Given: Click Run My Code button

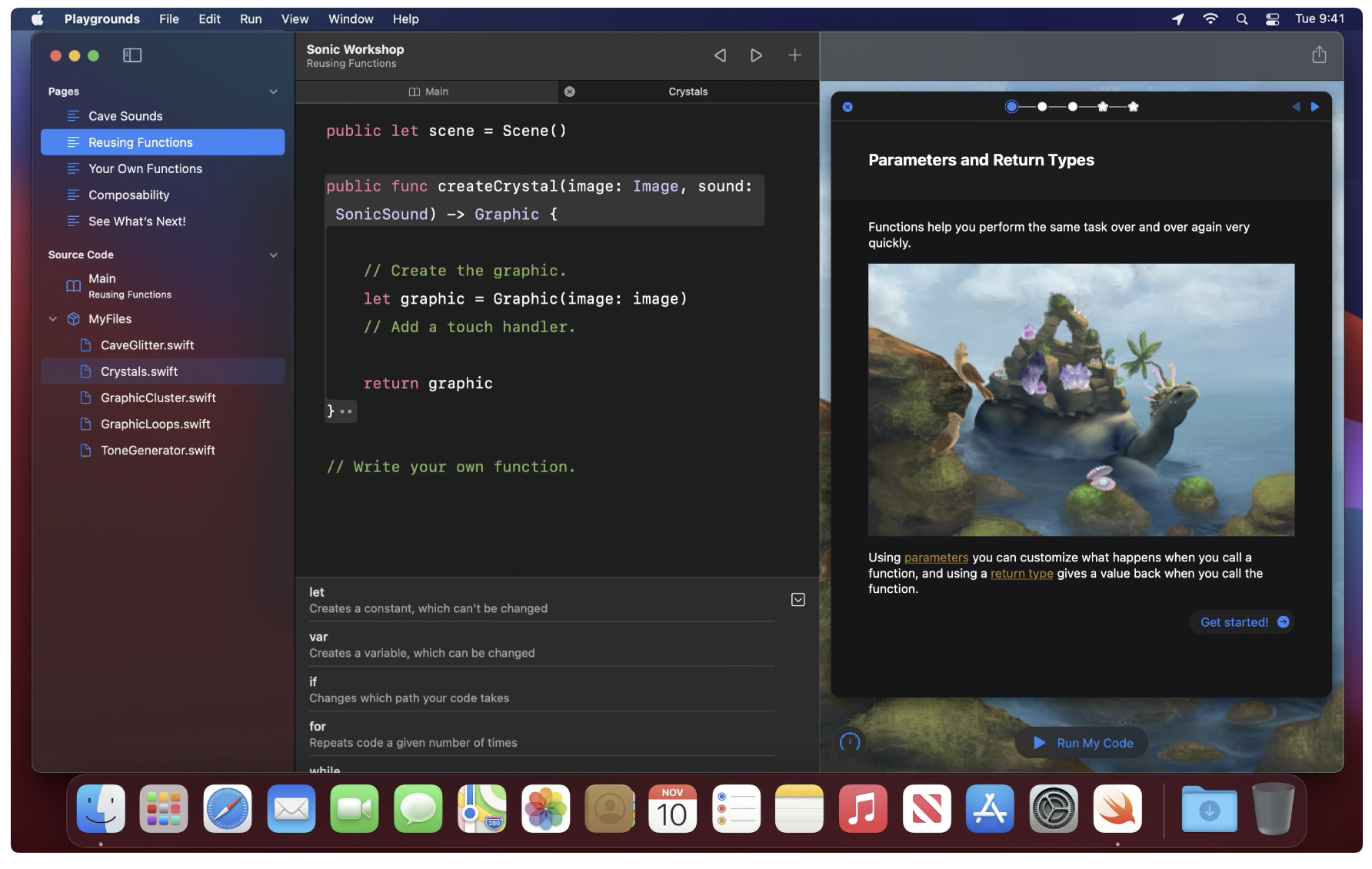Looking at the screenshot, I should point(1082,743).
